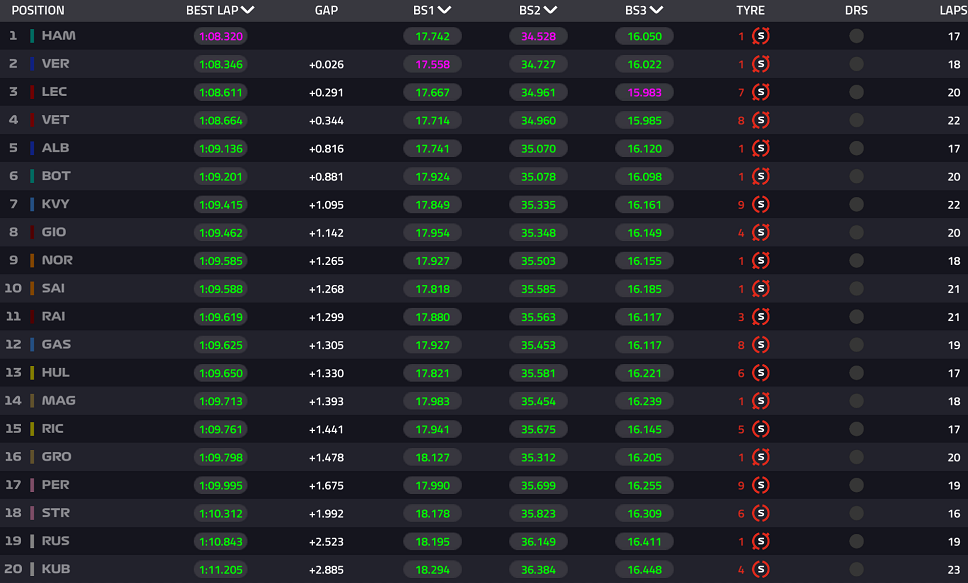Click the DRS indicator for RUS

(856, 541)
